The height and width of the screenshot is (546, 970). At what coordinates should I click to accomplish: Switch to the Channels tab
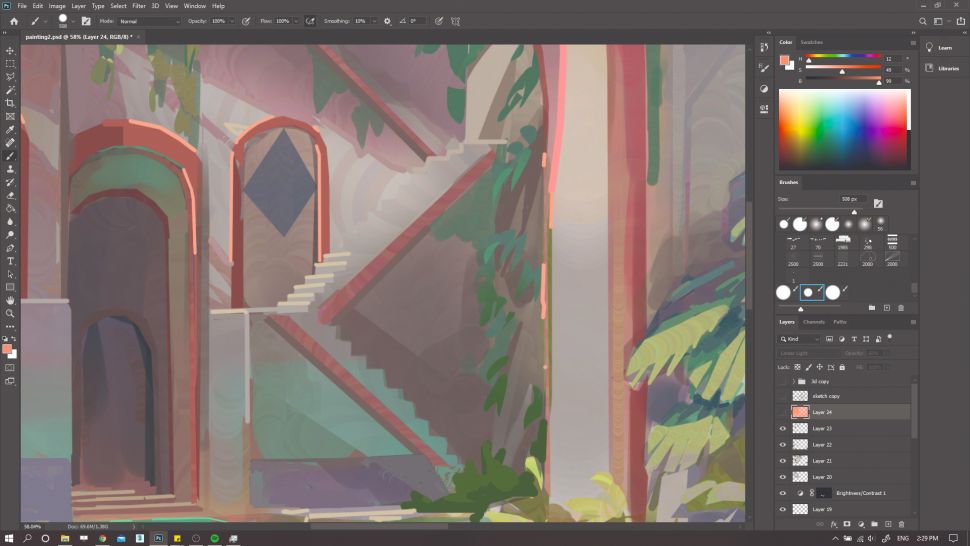click(814, 322)
